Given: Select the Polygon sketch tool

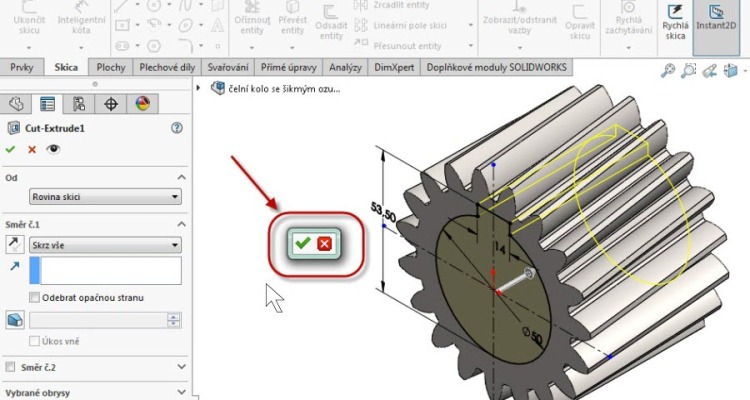Looking at the screenshot, I should point(154,46).
